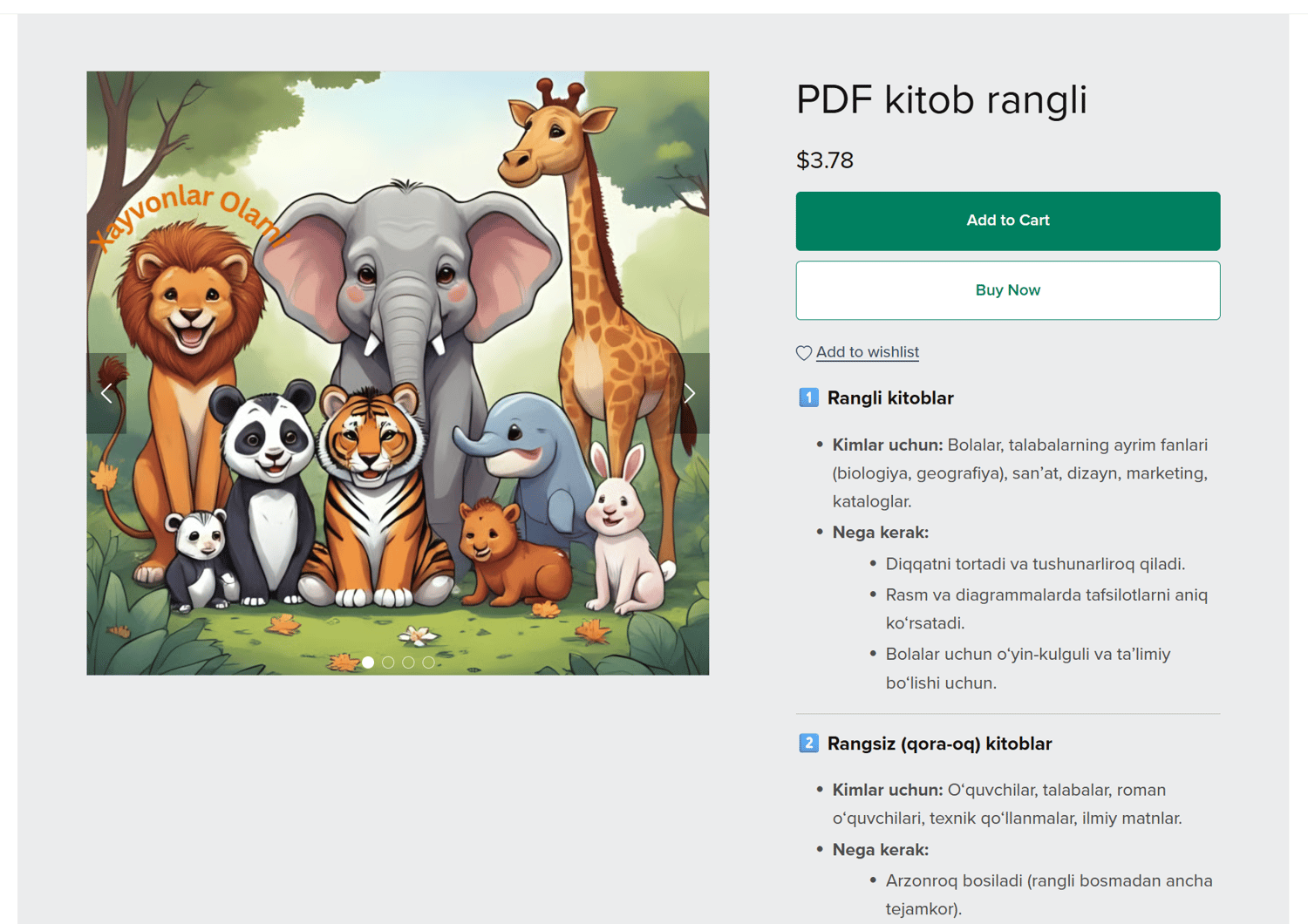Open the Add to wishlist link
Screen dimensions: 1308x924
[867, 352]
